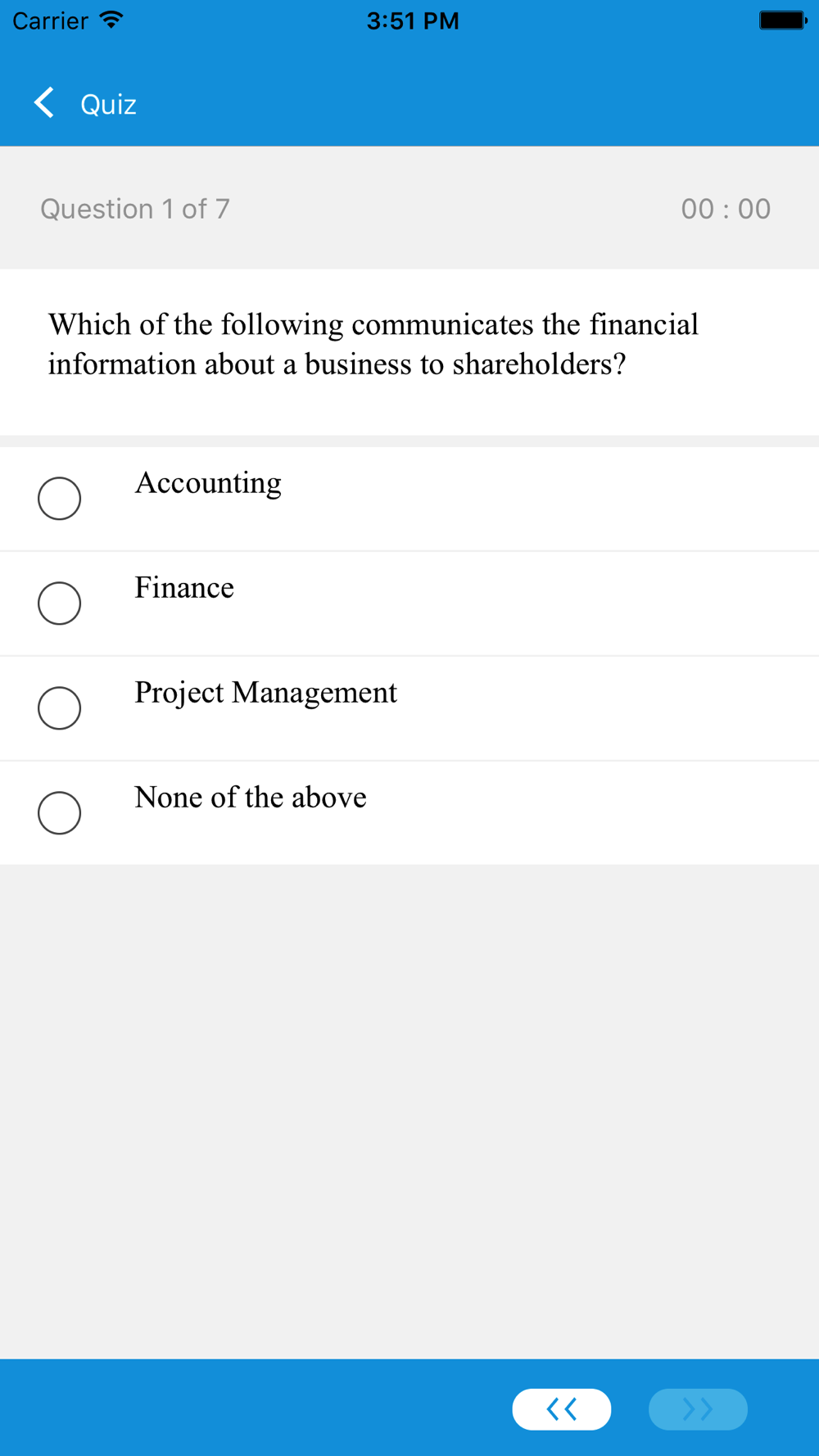
Task: Go to previous question with double-left arrows
Action: (562, 1409)
